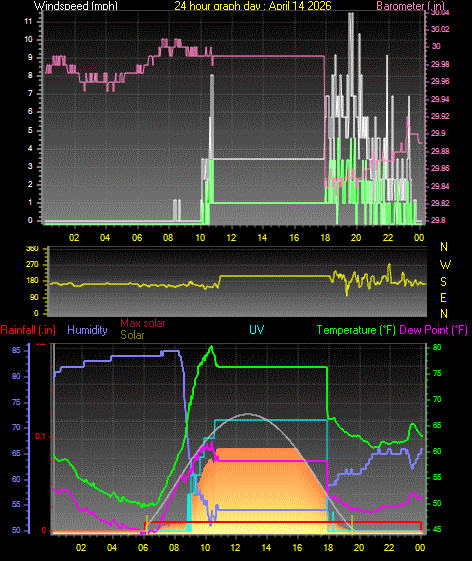Image resolution: width=472 pixels, height=561 pixels.
Task: Click the 'Dew Point (°F)' legend label
Action: click(x=433, y=330)
